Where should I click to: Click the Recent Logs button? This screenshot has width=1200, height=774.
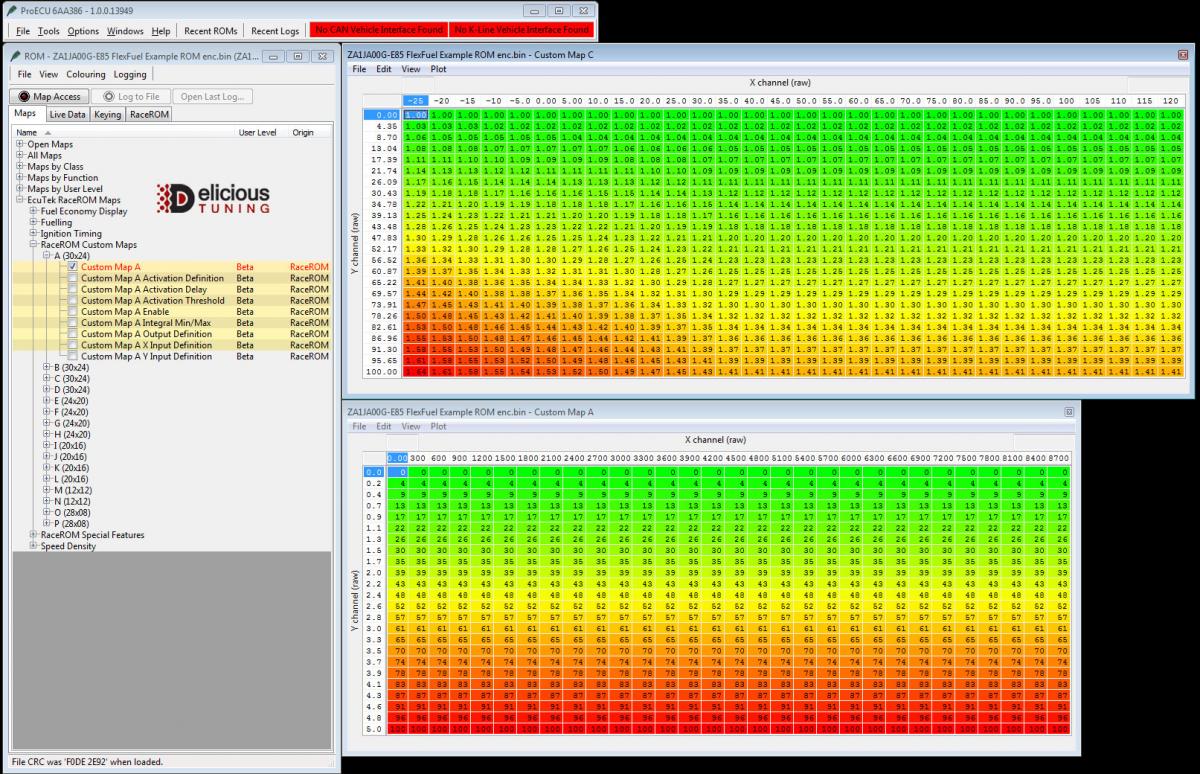[275, 31]
